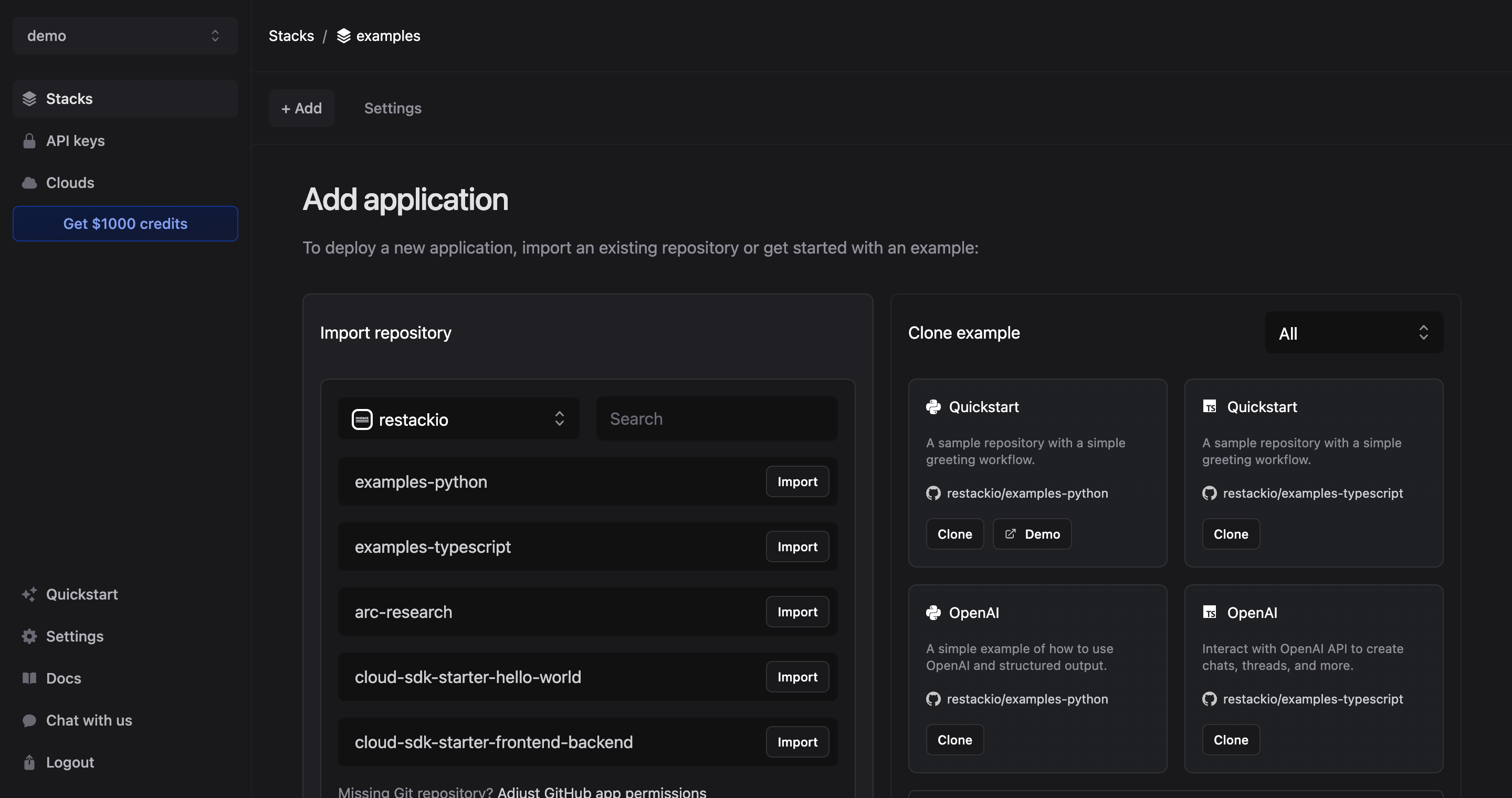The width and height of the screenshot is (1512, 798).
Task: Switch to the Settings tab
Action: coord(393,109)
